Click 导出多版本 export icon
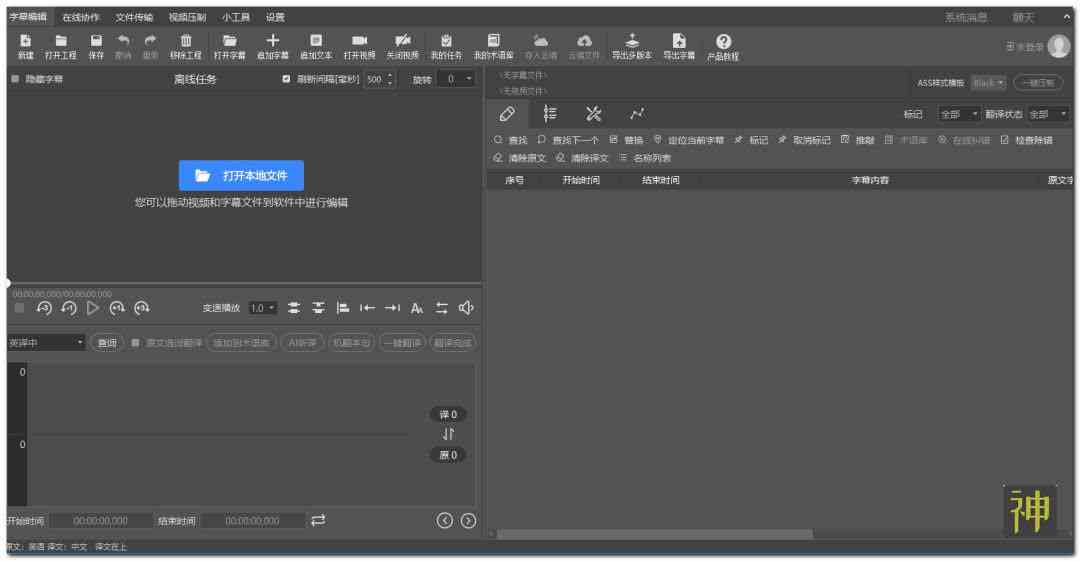This screenshot has width=1080, height=561. pos(632,46)
